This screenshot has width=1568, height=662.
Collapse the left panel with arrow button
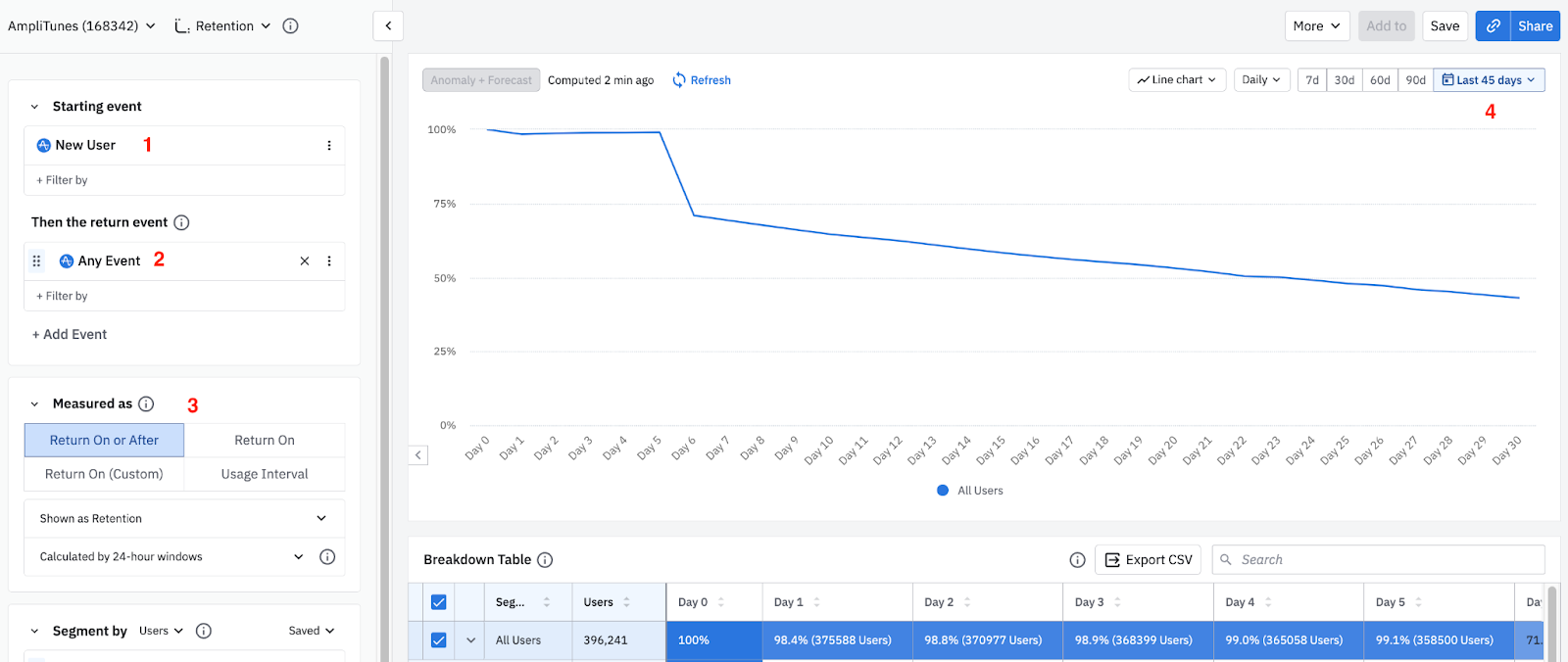click(x=388, y=26)
